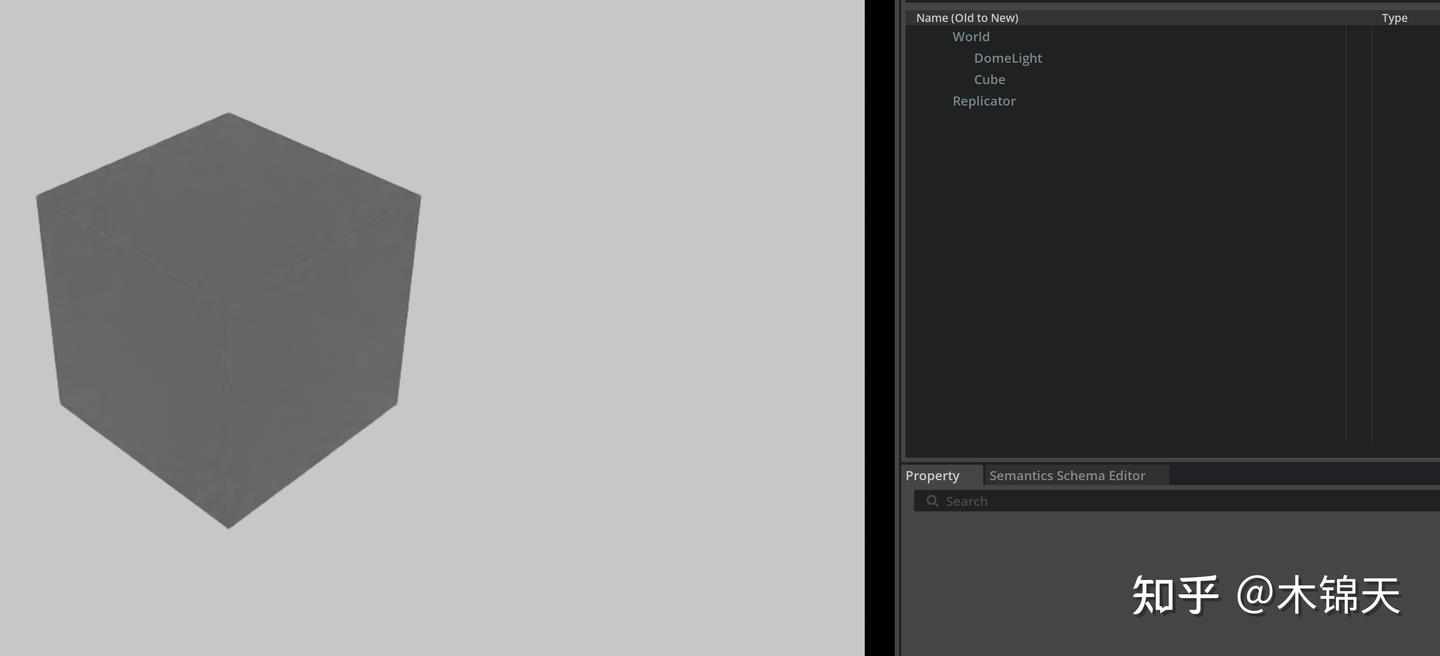
Task: Select the DomeLight item in stage tree
Action: [x=1007, y=58]
